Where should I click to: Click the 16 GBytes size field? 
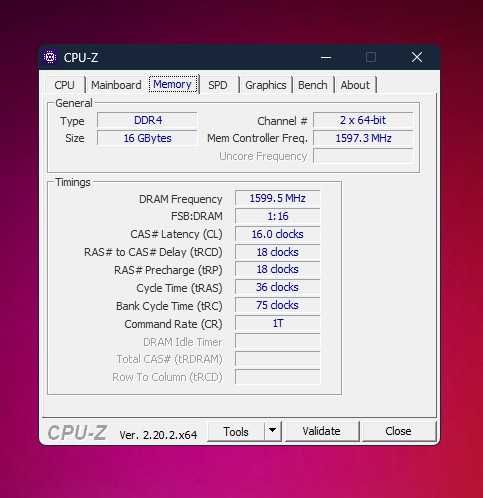click(147, 138)
